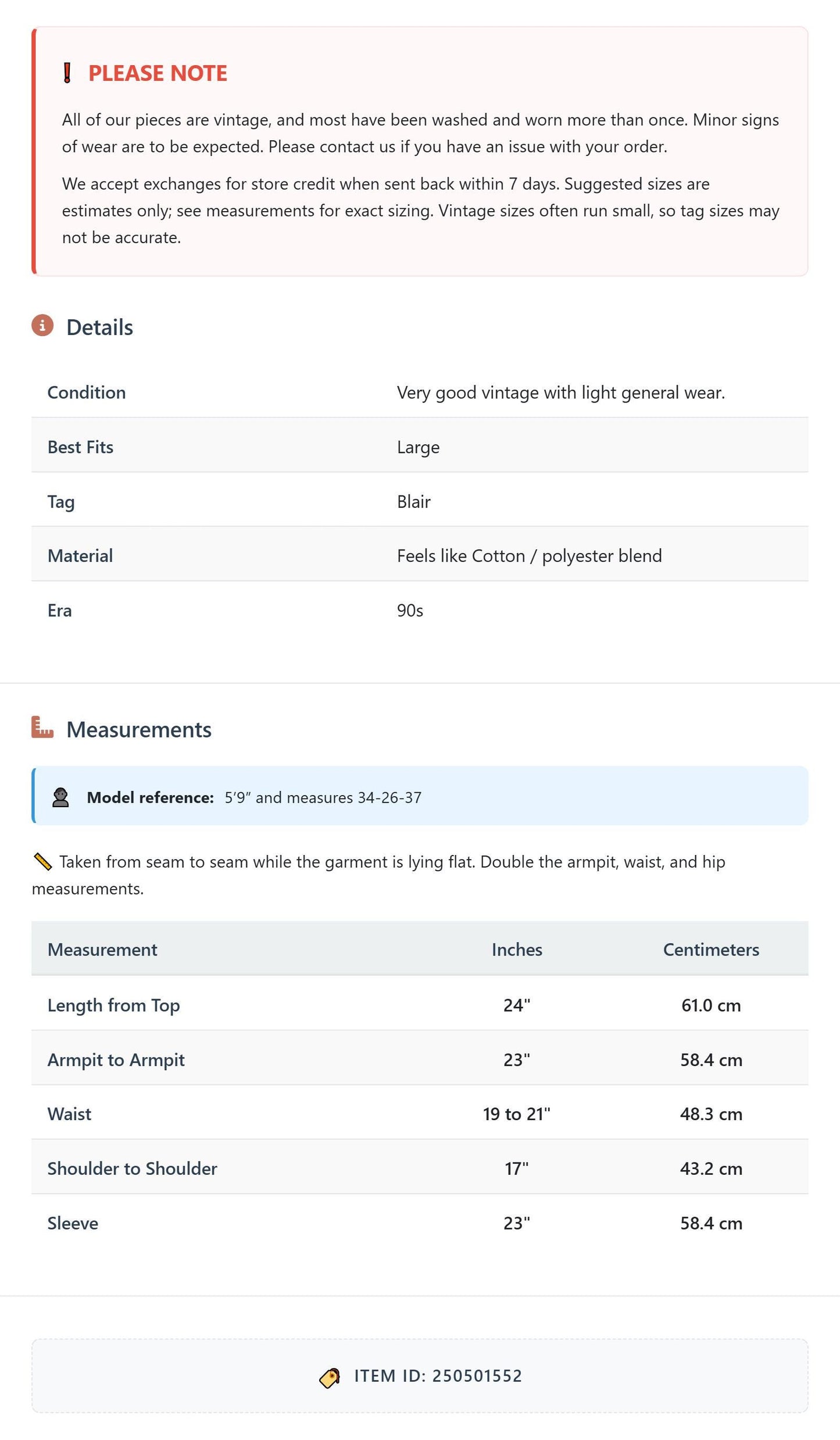Select the PLEASE NOTE heading
Viewport: 840px width, 1440px height.
point(158,73)
